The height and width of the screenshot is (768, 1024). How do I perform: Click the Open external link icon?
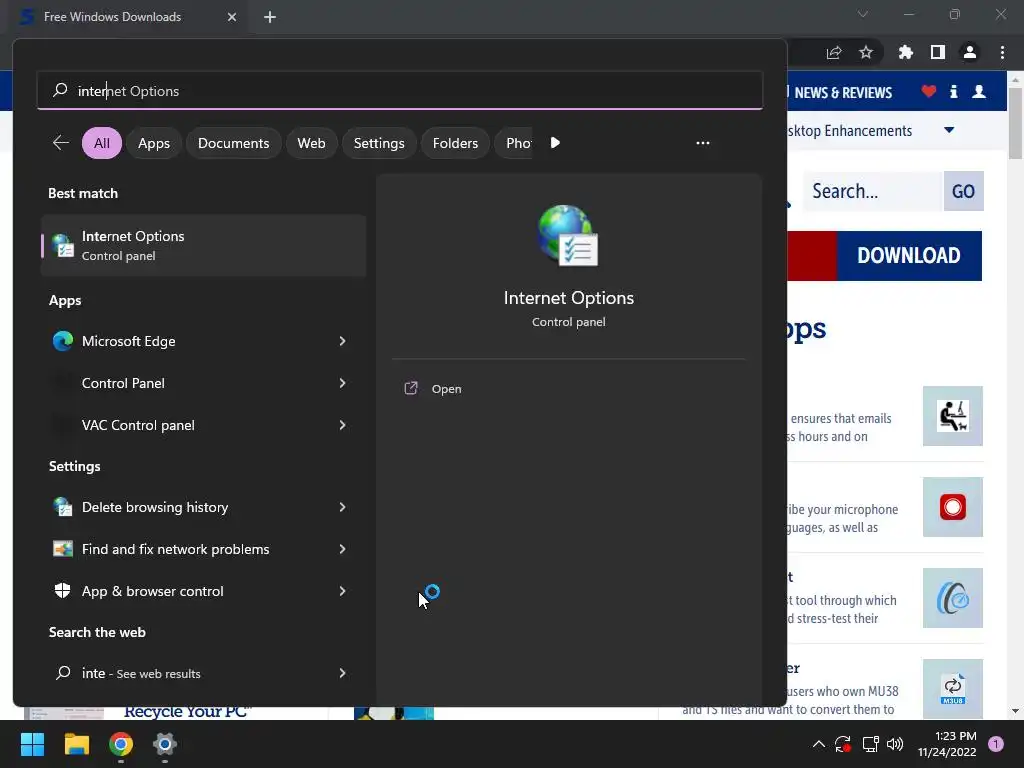pos(411,389)
